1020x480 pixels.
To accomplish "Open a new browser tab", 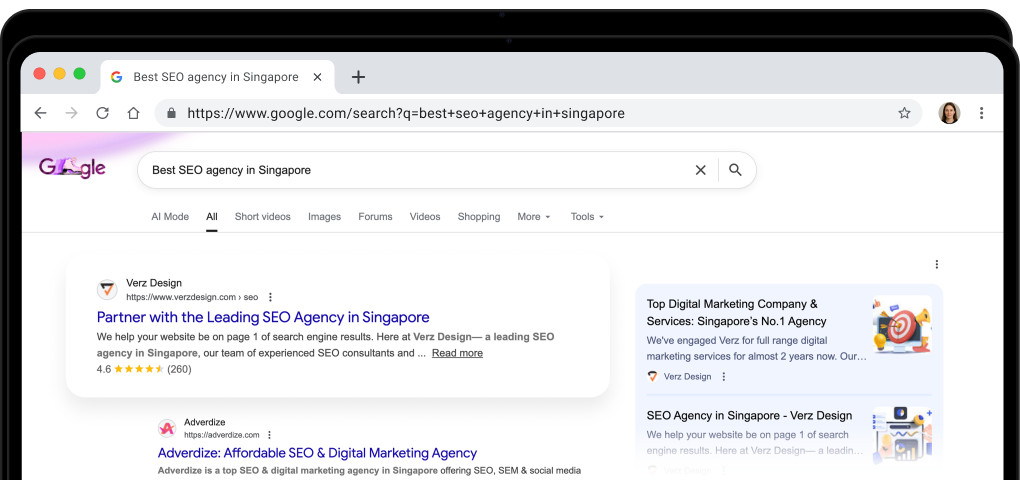I will (358, 77).
